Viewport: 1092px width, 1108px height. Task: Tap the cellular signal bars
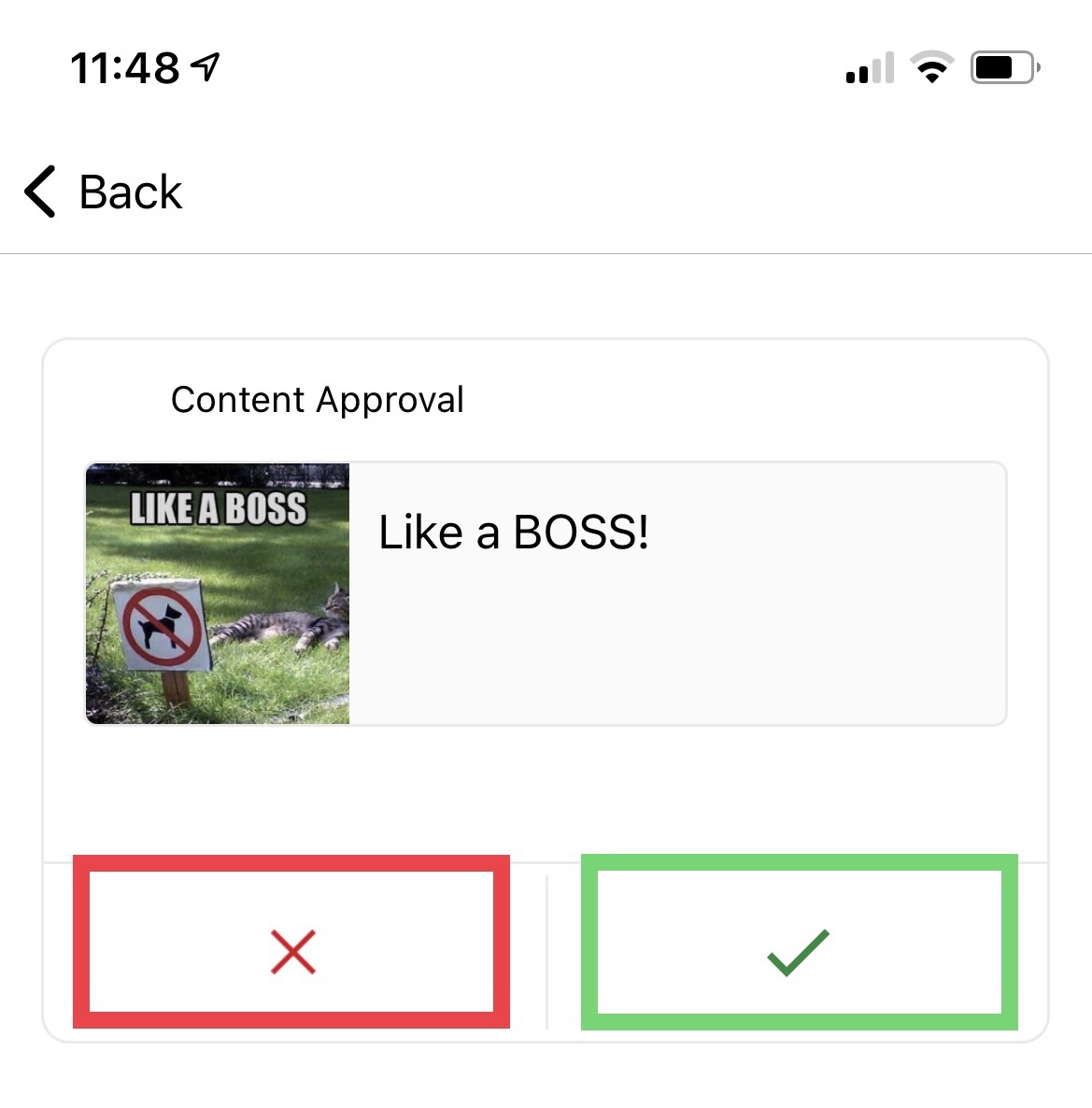pyautogui.click(x=870, y=68)
